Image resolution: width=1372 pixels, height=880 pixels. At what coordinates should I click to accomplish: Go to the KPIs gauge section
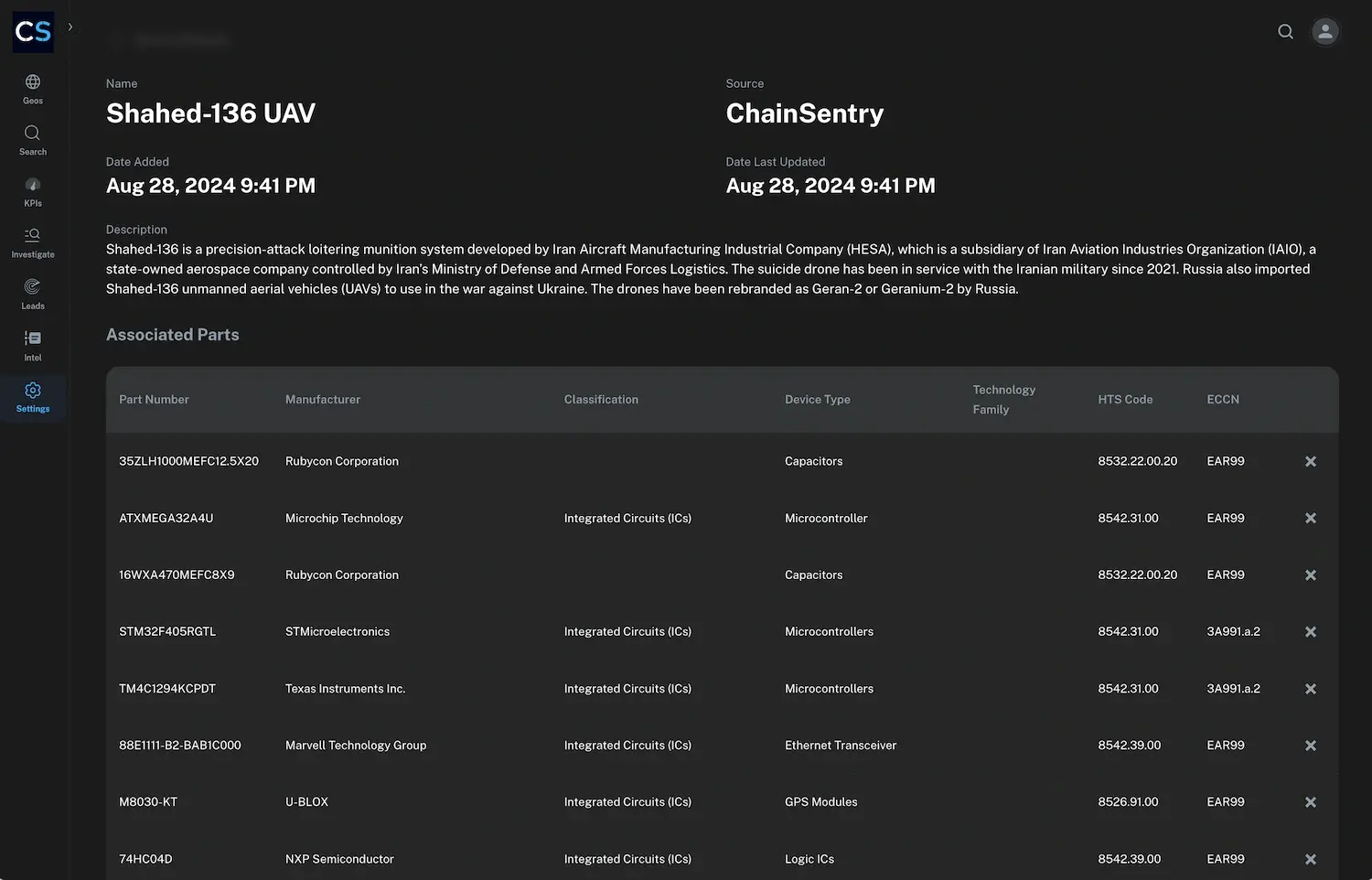(x=33, y=192)
